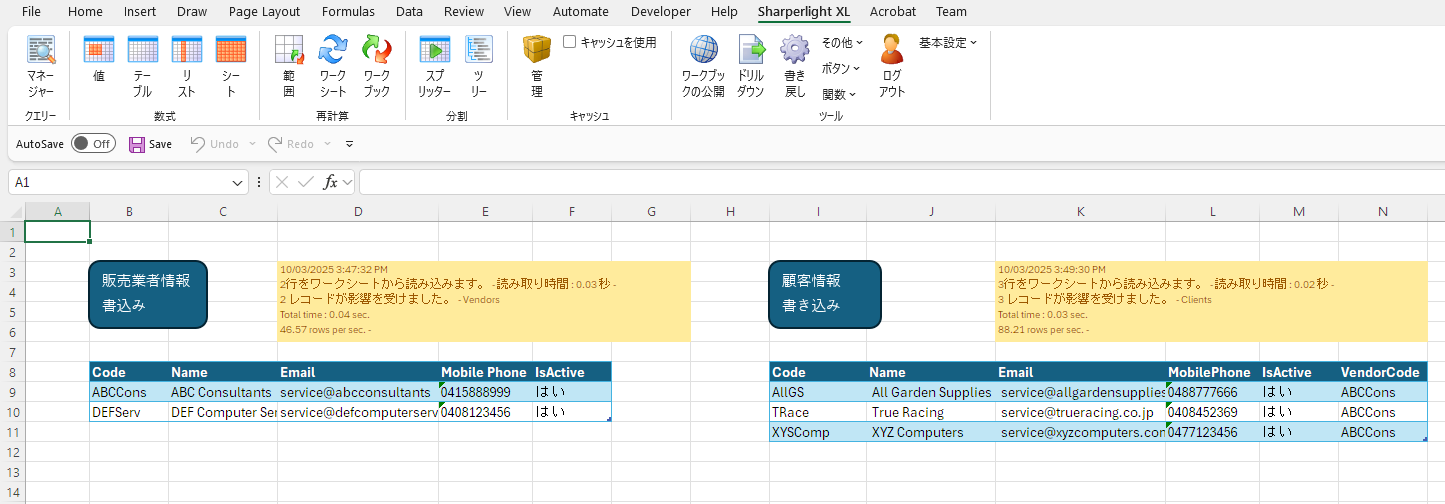Select column D header

pyautogui.click(x=358, y=211)
